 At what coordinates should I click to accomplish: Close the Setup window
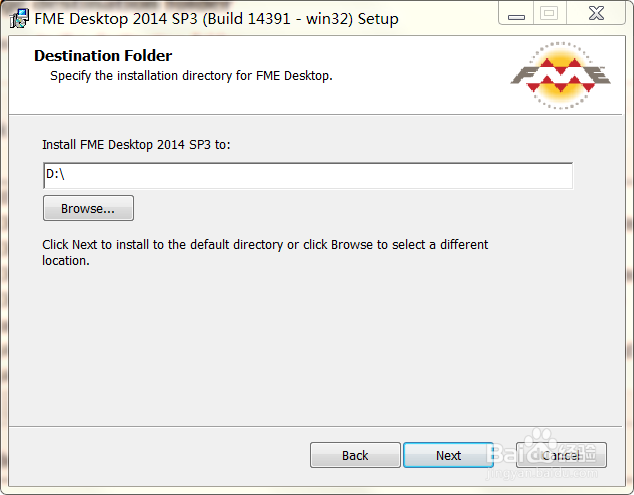596,13
